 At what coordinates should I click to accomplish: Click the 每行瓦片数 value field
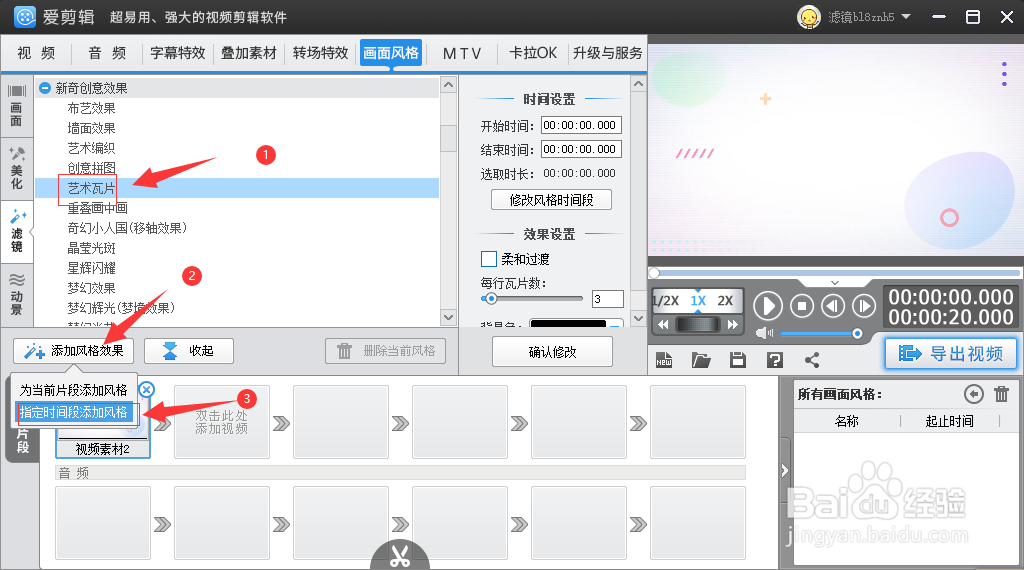(607, 299)
